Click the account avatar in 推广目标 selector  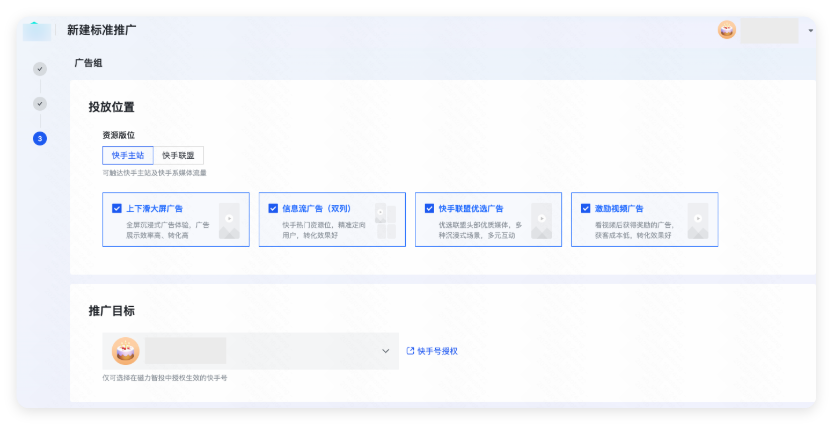(x=125, y=351)
